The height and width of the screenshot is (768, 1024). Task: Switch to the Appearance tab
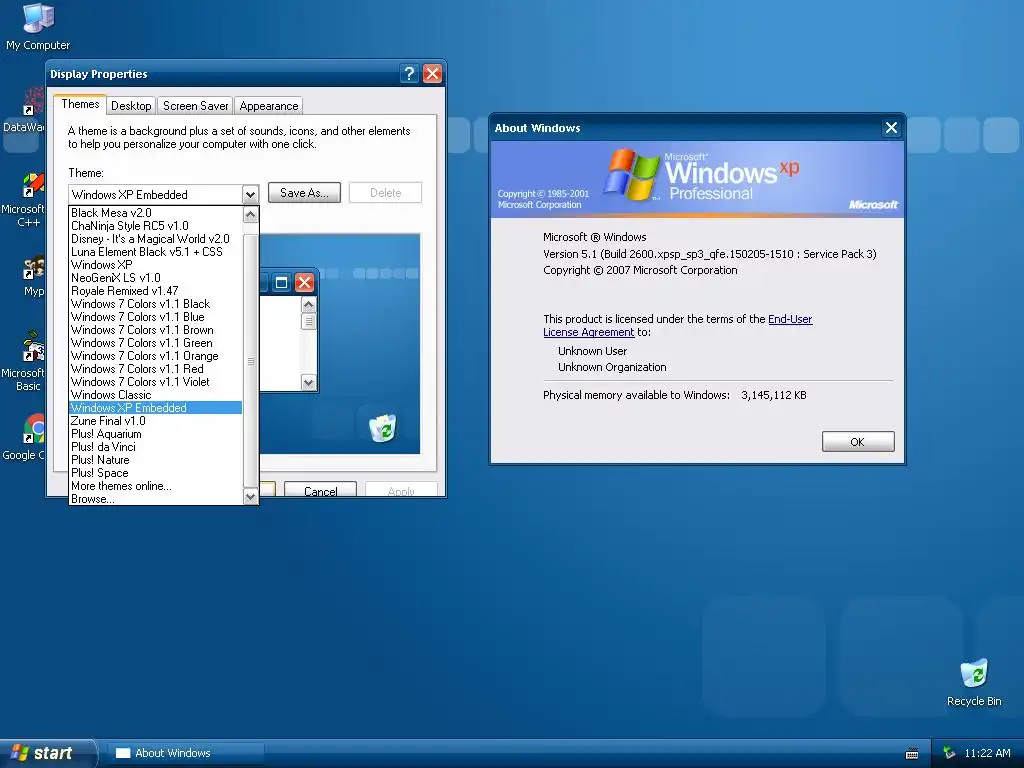[x=268, y=106]
